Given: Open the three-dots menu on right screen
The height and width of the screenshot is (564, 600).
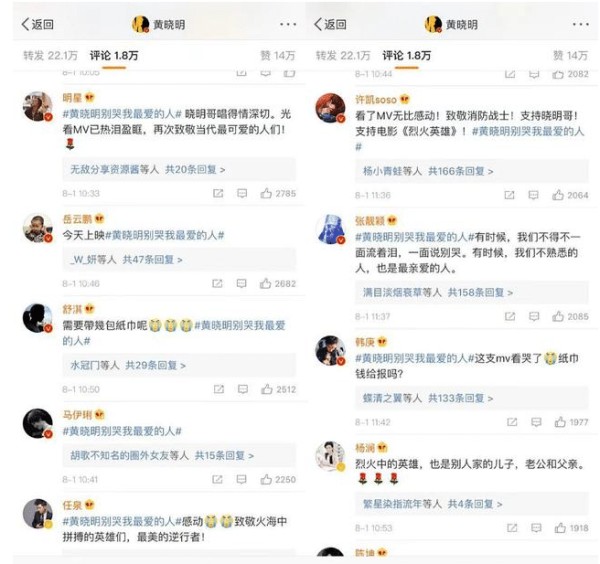Looking at the screenshot, I should coord(580,24).
